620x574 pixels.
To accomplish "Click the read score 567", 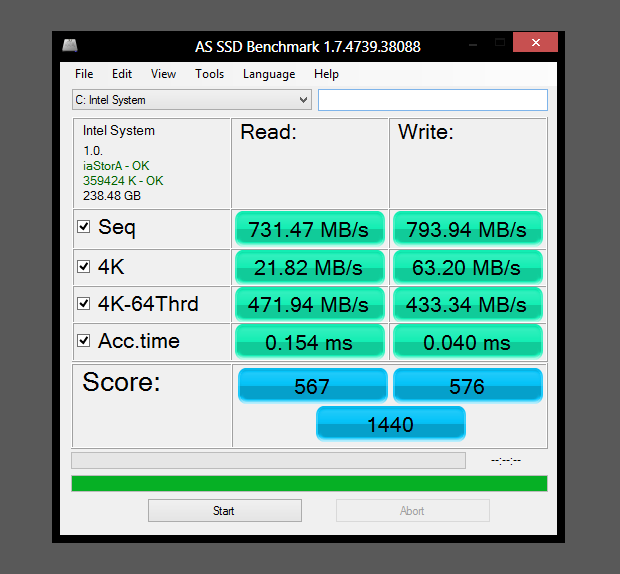I will pyautogui.click(x=312, y=385).
